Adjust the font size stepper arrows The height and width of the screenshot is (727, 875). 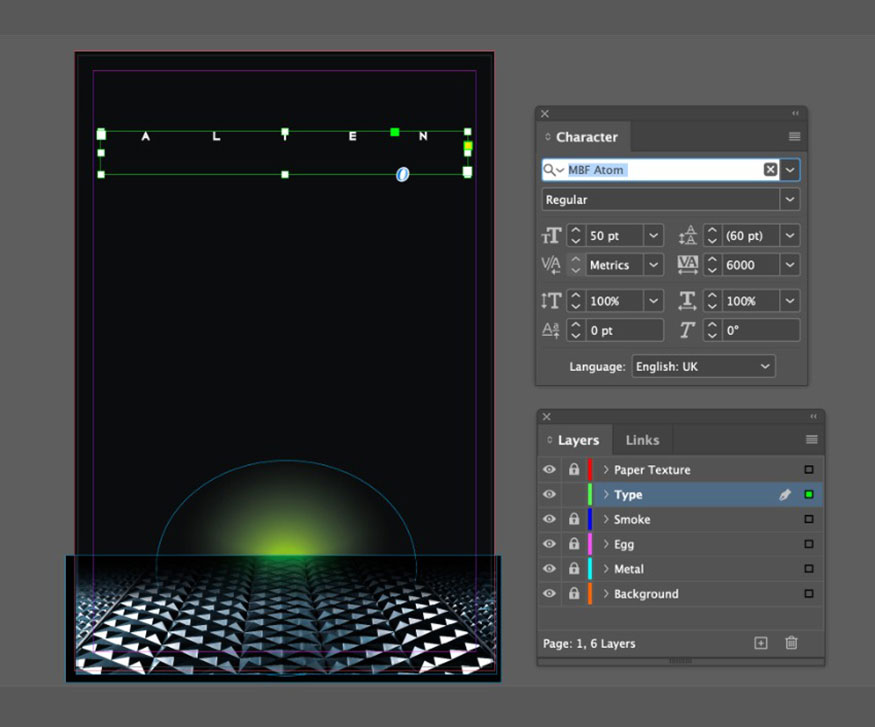[575, 235]
